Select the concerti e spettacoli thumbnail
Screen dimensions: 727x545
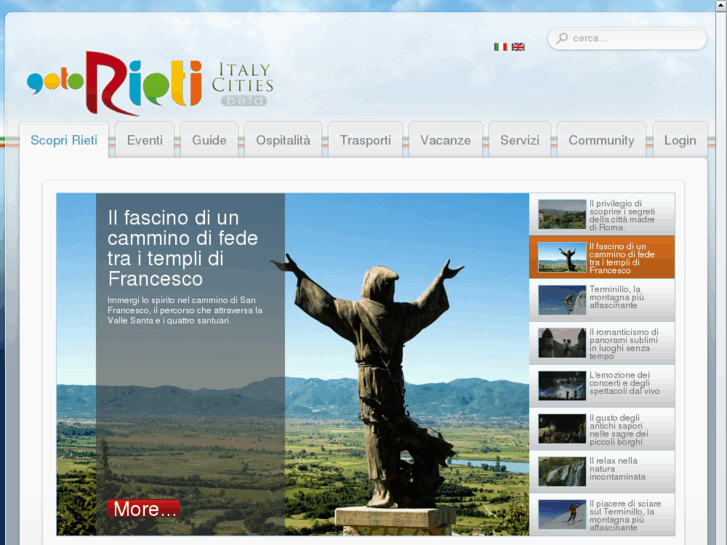(x=562, y=386)
